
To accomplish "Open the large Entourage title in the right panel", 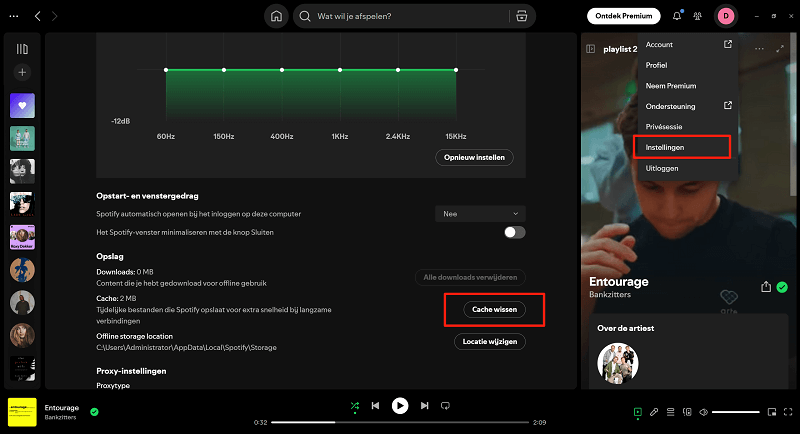I will click(619, 282).
